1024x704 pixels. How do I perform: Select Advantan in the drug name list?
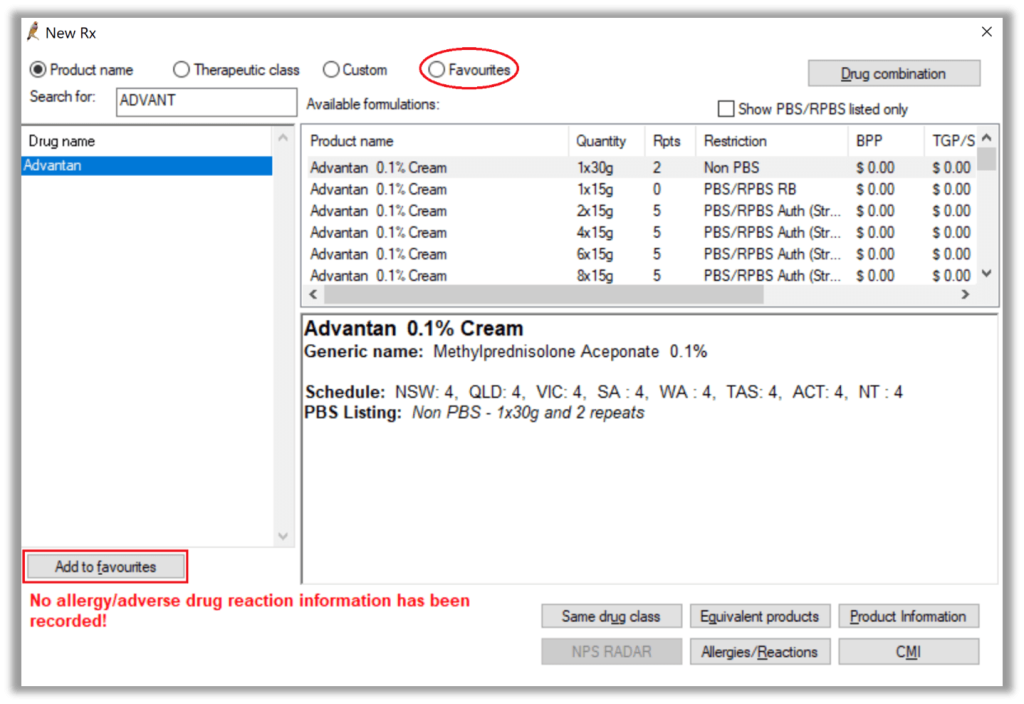click(x=147, y=165)
